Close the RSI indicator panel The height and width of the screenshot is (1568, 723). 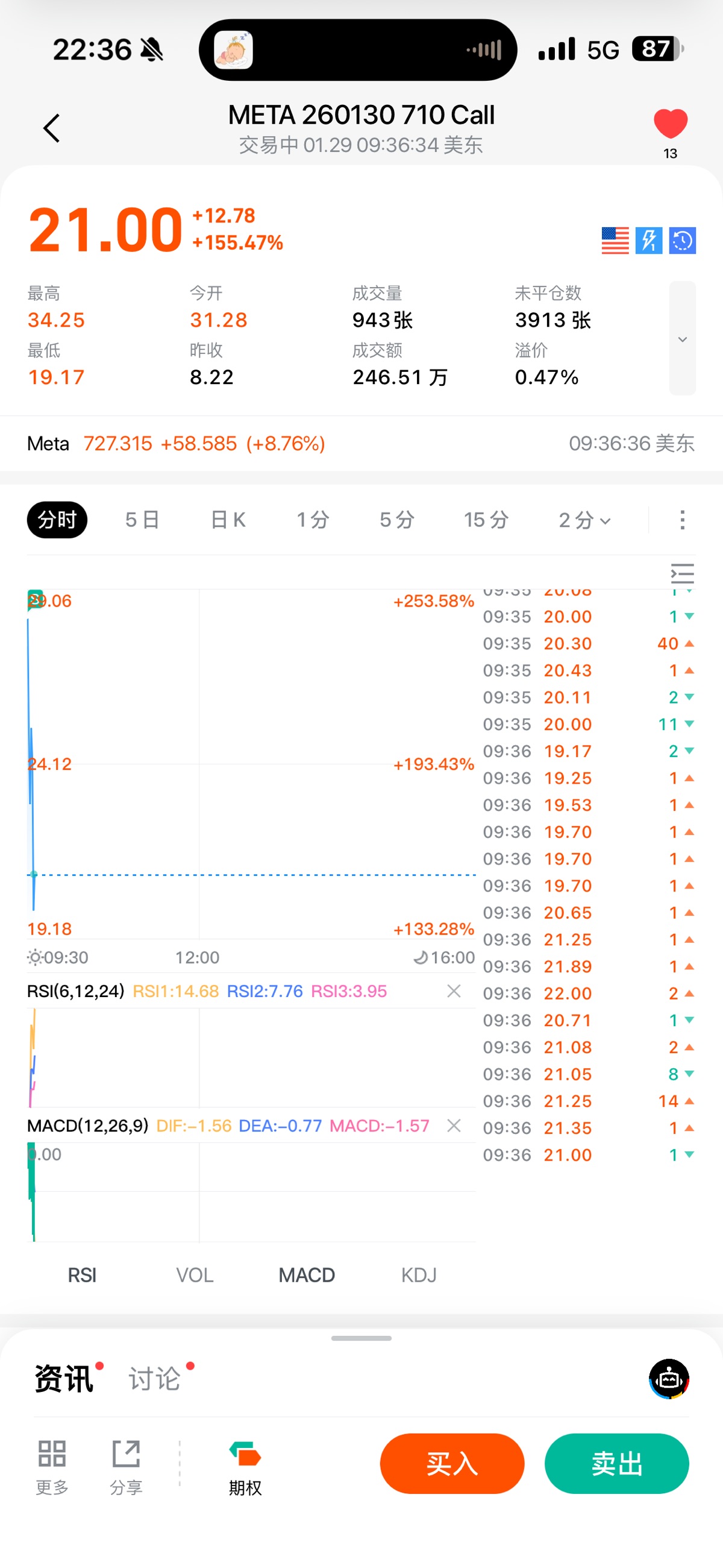(454, 991)
